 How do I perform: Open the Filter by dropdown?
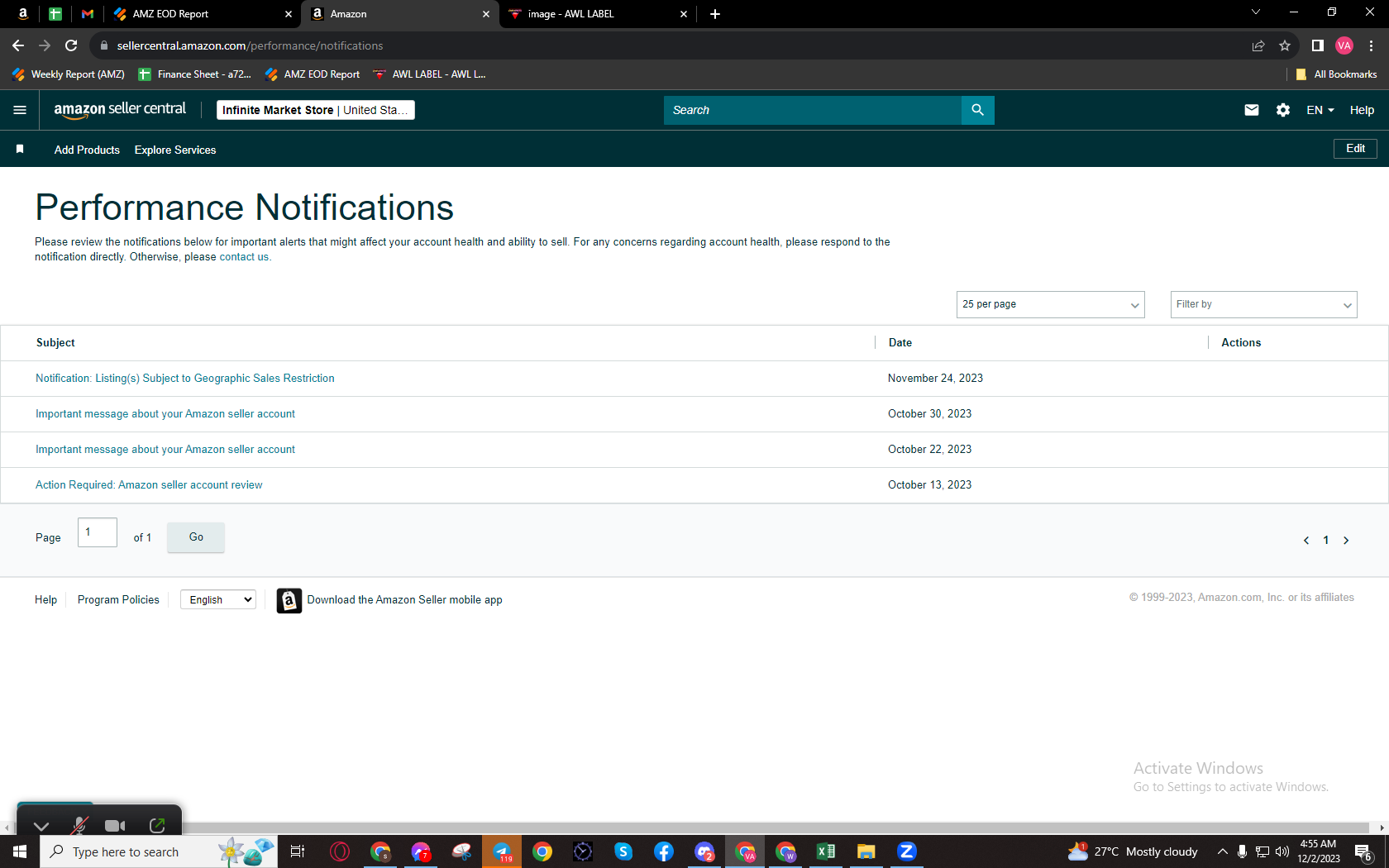pos(1263,304)
